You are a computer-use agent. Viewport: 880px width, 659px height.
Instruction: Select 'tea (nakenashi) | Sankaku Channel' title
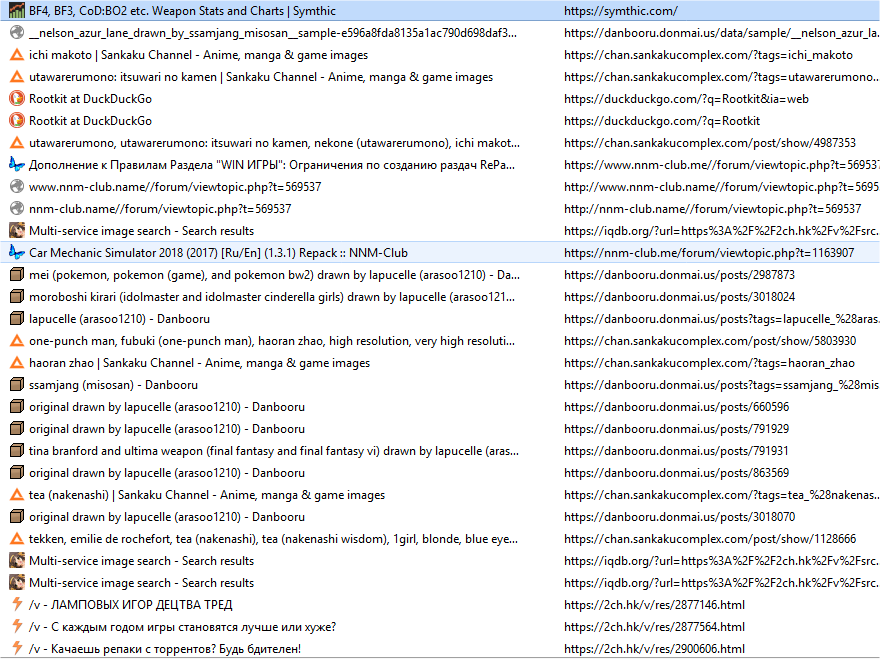[x=207, y=495]
